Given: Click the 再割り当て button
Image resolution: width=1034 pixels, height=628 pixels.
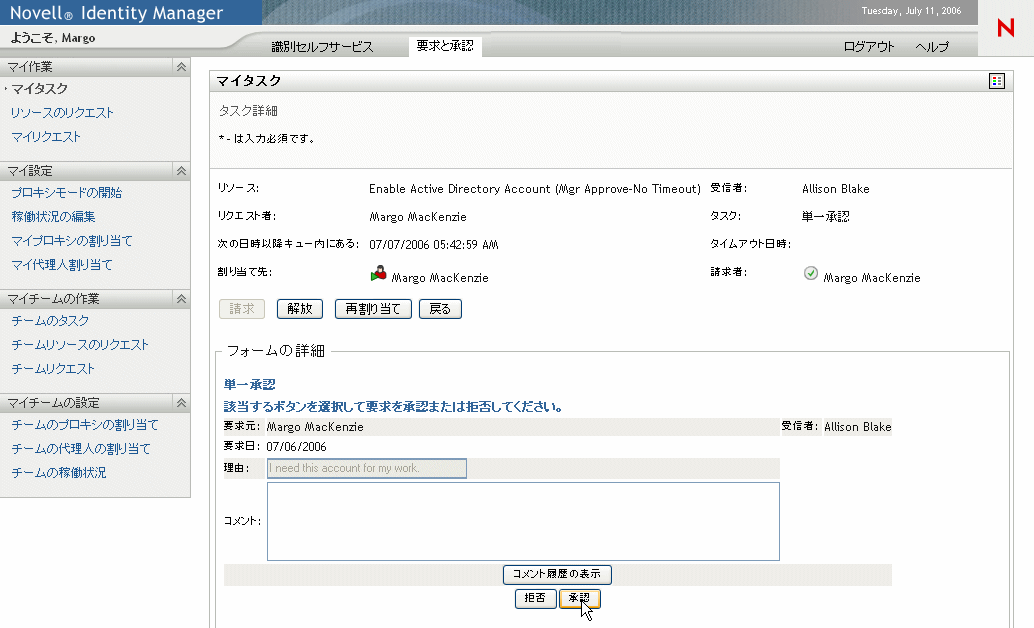Looking at the screenshot, I should pos(373,309).
